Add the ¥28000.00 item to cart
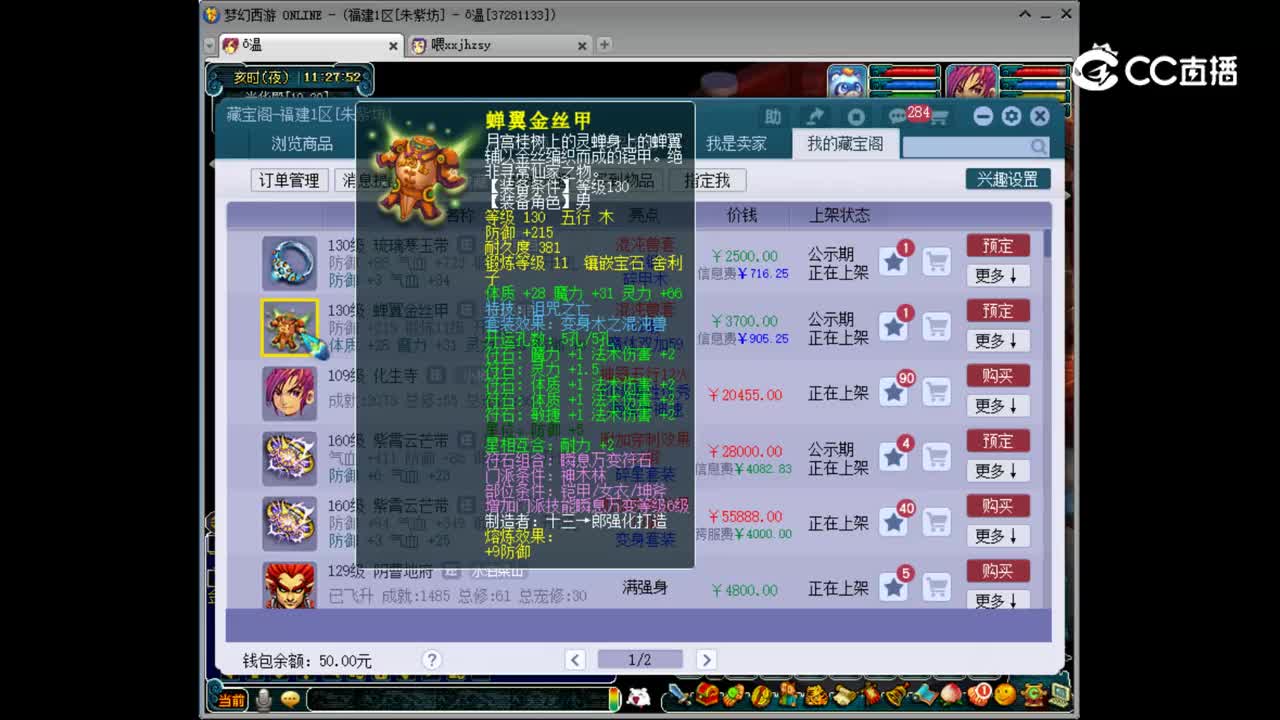Image resolution: width=1280 pixels, height=720 pixels. [936, 458]
